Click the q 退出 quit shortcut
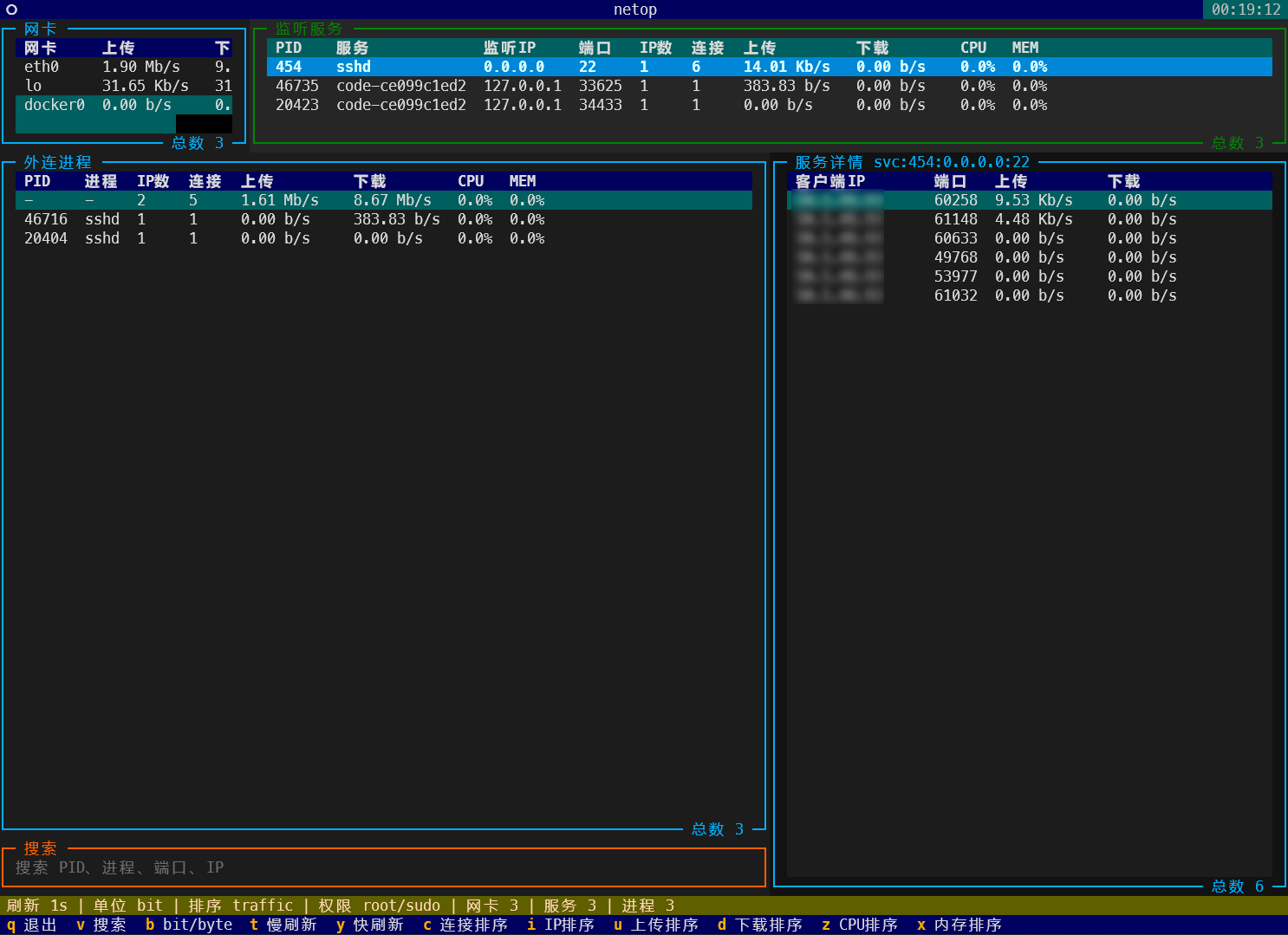 tap(32, 925)
